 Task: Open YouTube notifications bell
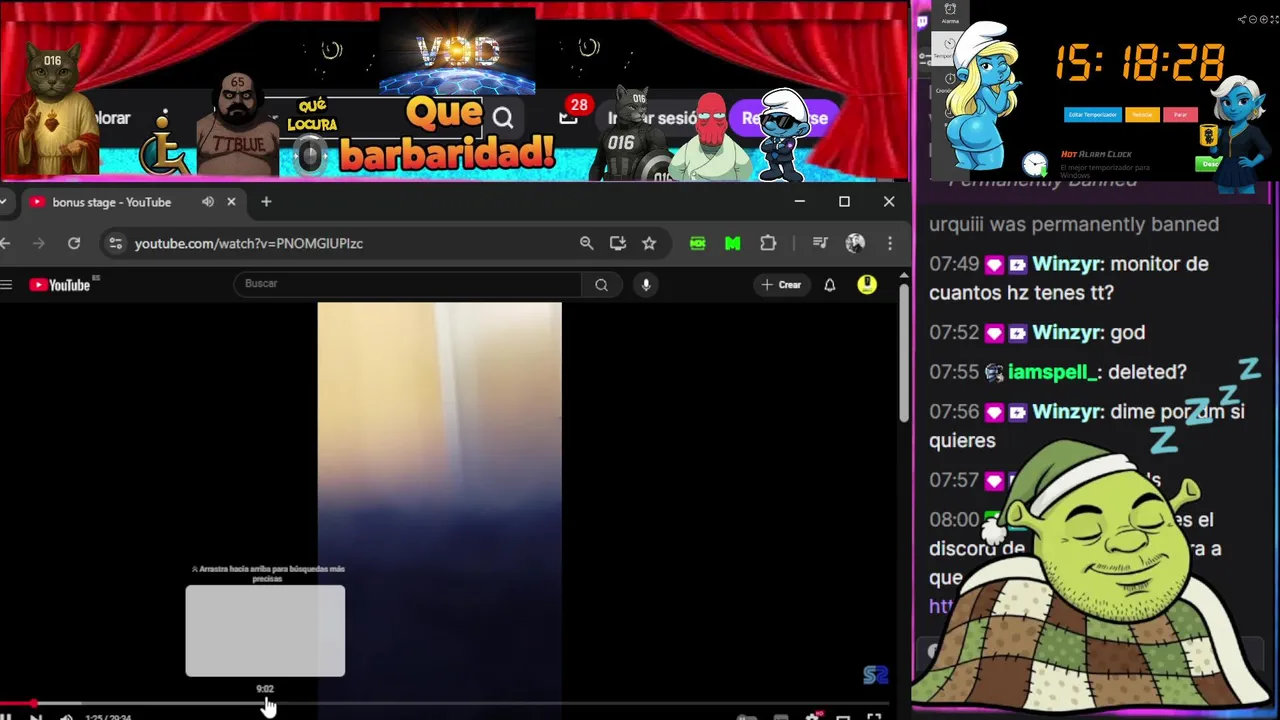coord(829,285)
